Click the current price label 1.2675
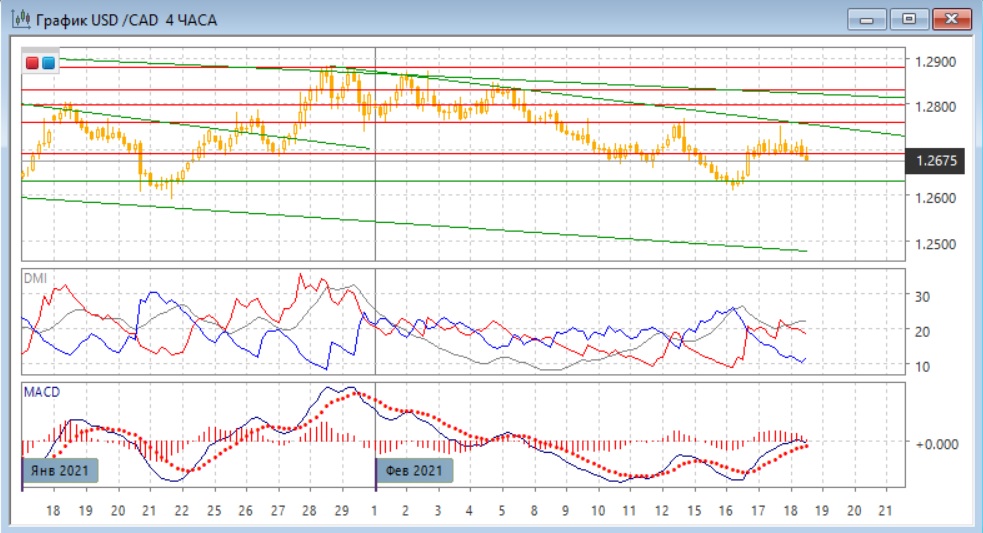 935,160
